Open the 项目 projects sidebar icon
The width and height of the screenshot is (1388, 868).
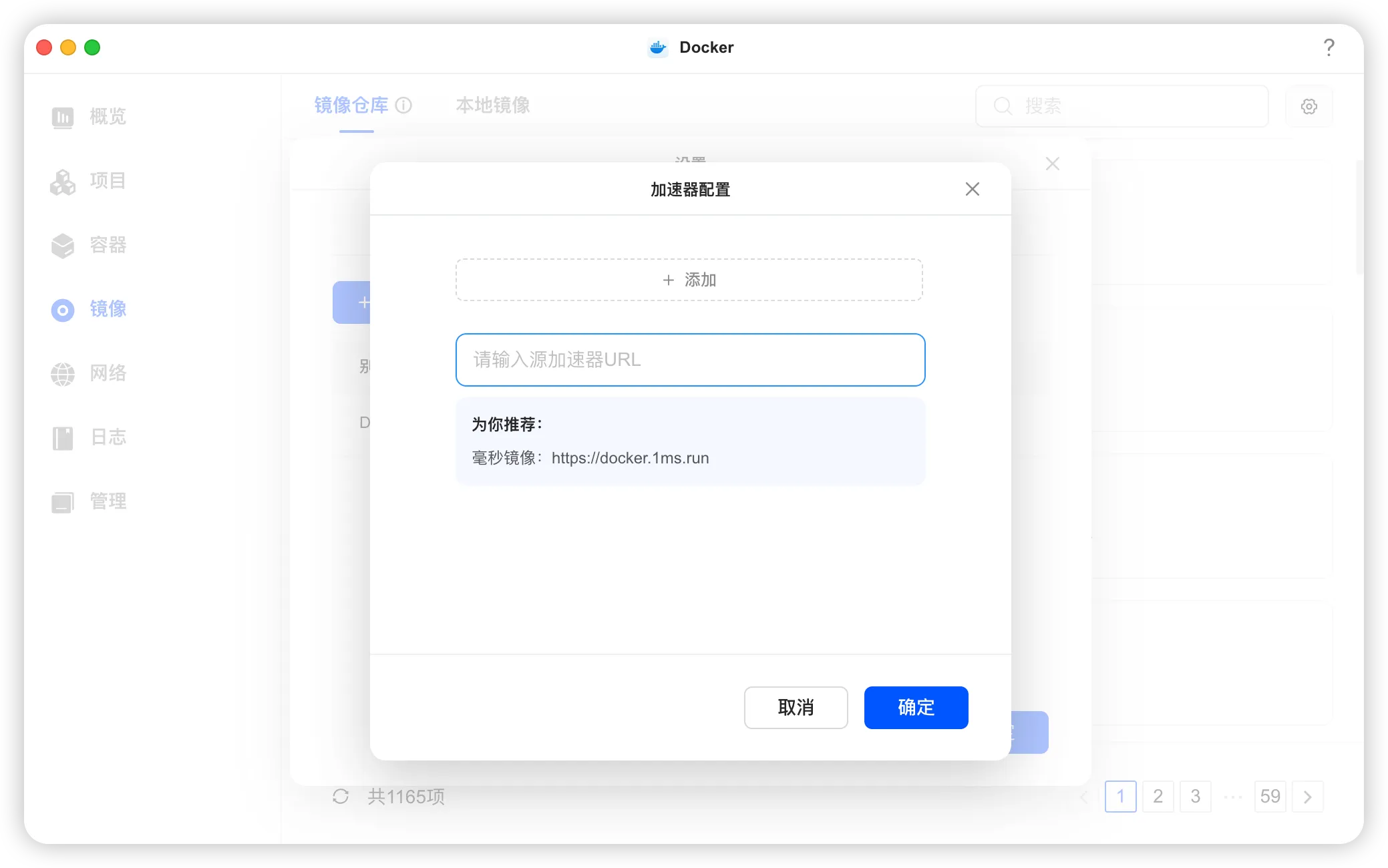point(63,181)
